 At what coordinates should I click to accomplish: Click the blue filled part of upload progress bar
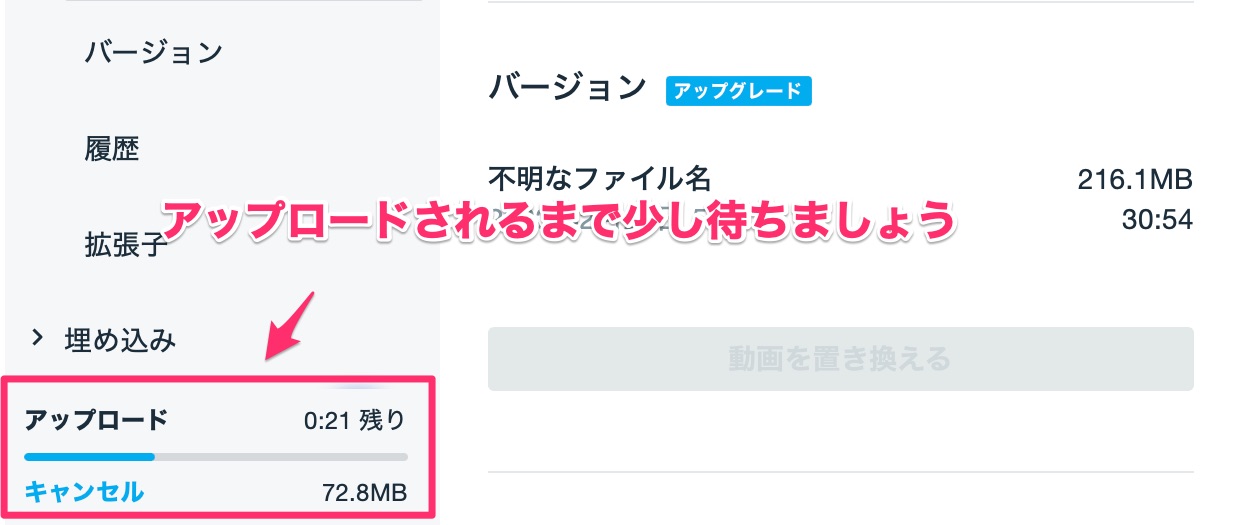pyautogui.click(x=89, y=456)
